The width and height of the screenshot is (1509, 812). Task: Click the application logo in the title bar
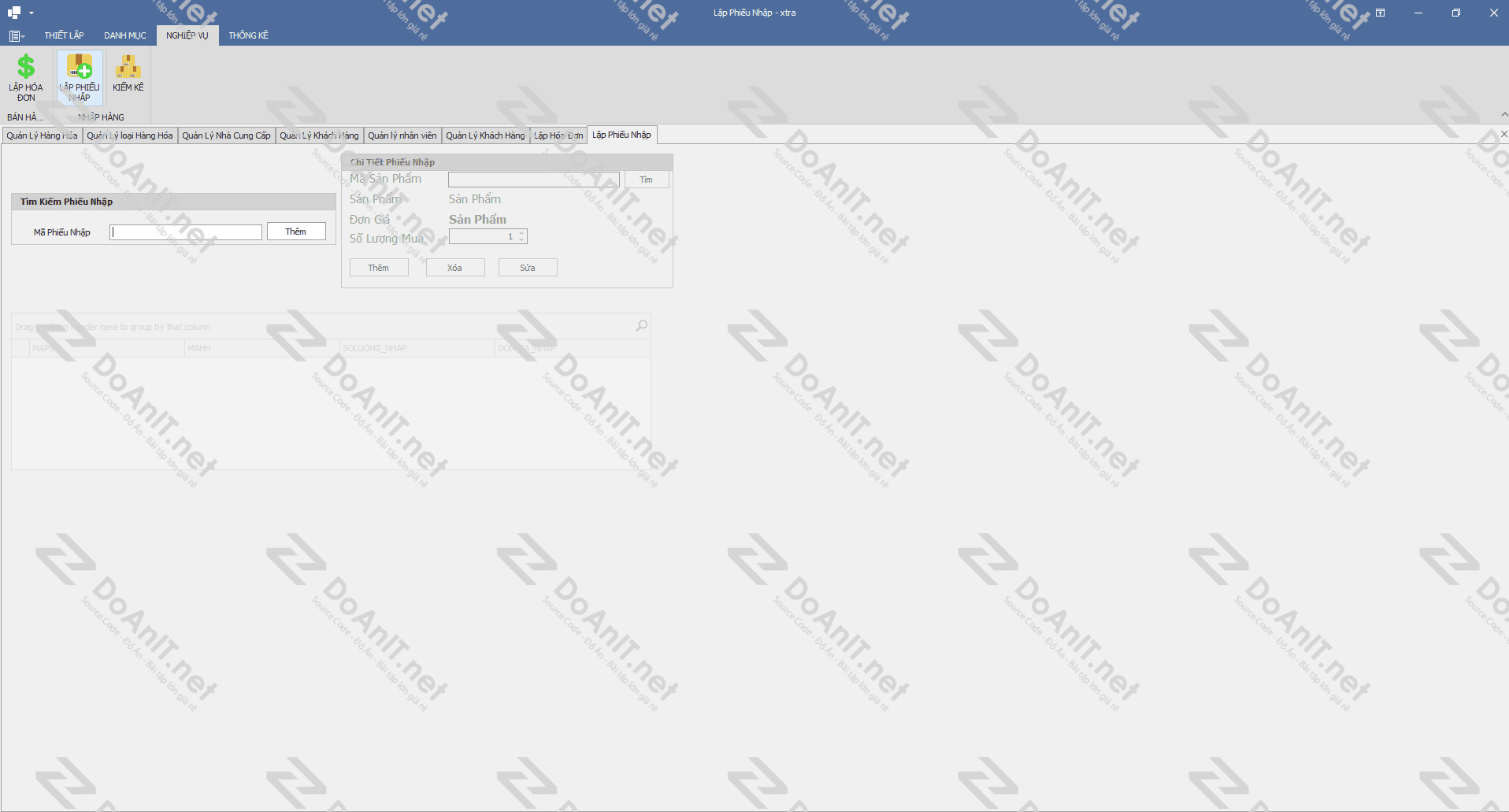coord(13,13)
